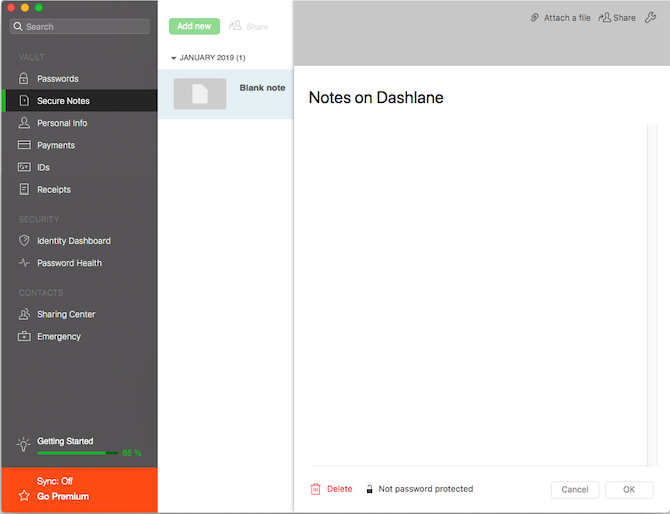Click the Share button in note header
Screen dimensions: 670x514
(617, 18)
